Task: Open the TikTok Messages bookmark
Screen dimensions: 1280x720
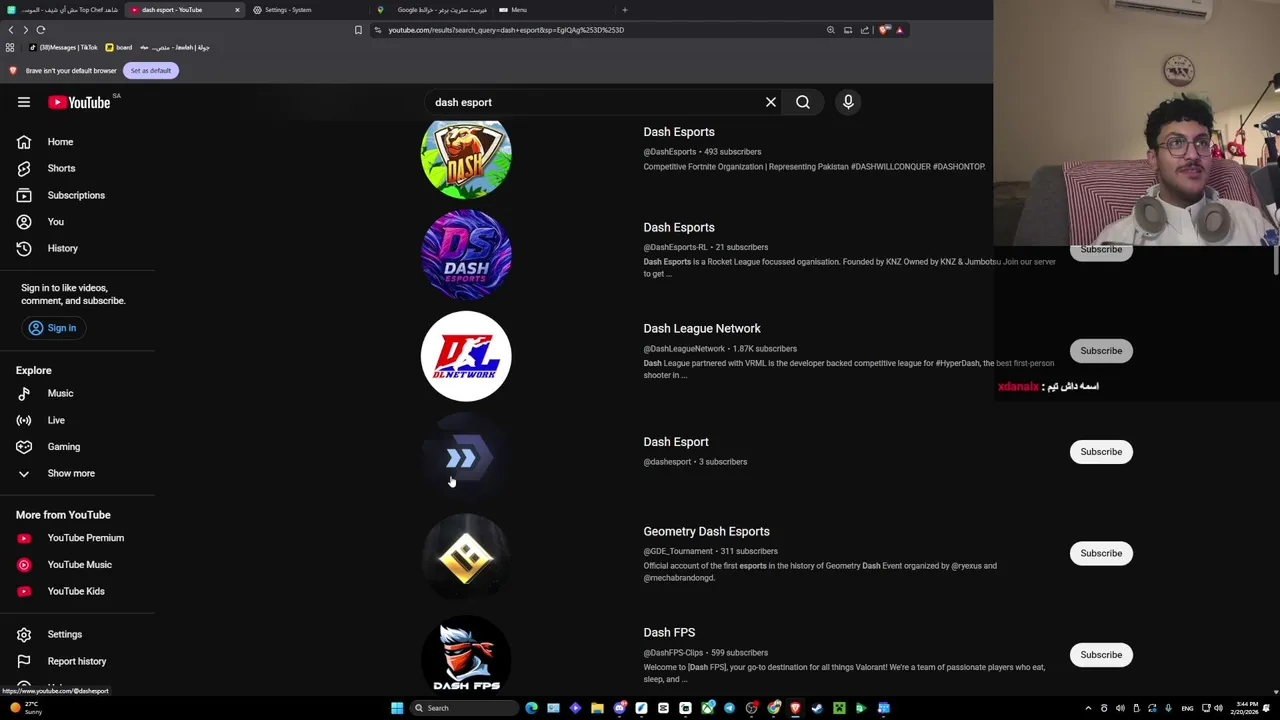Action: pos(64,47)
